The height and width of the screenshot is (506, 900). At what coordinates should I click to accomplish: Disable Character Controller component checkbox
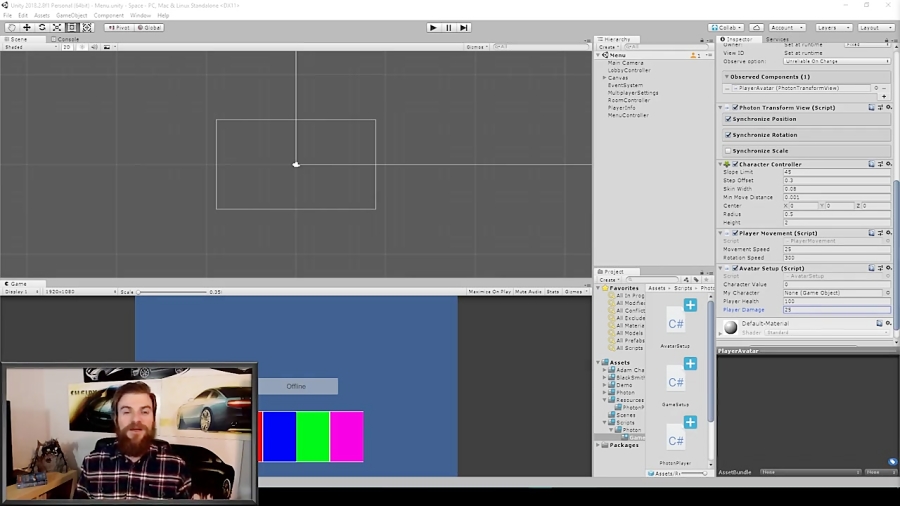point(735,164)
